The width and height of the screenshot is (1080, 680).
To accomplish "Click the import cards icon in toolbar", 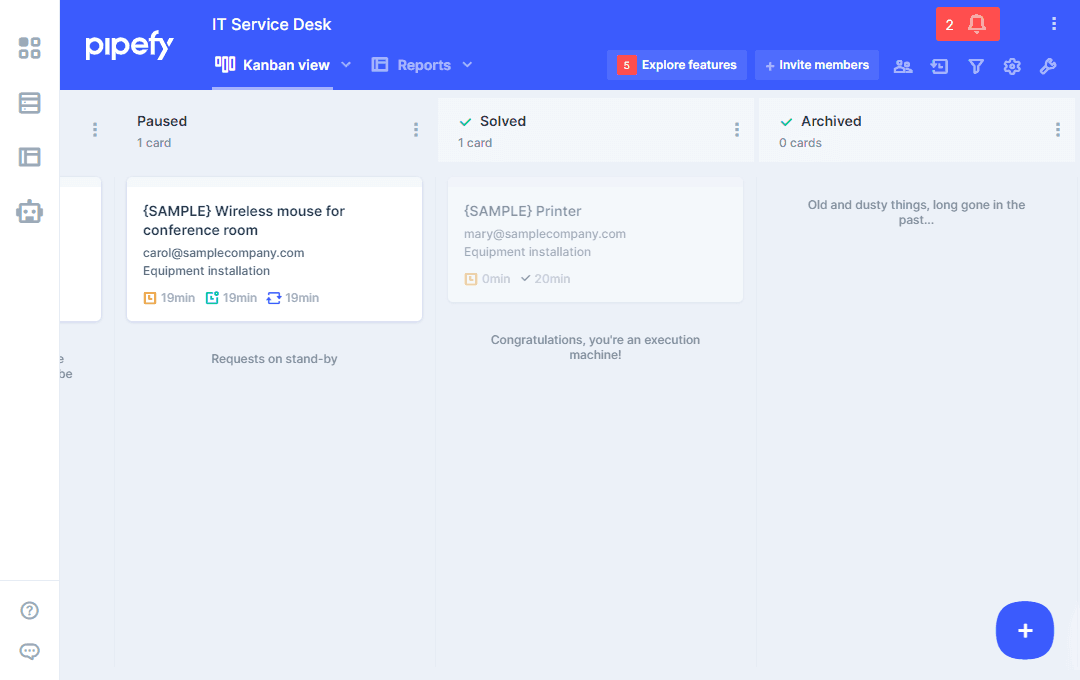I will (x=939, y=66).
